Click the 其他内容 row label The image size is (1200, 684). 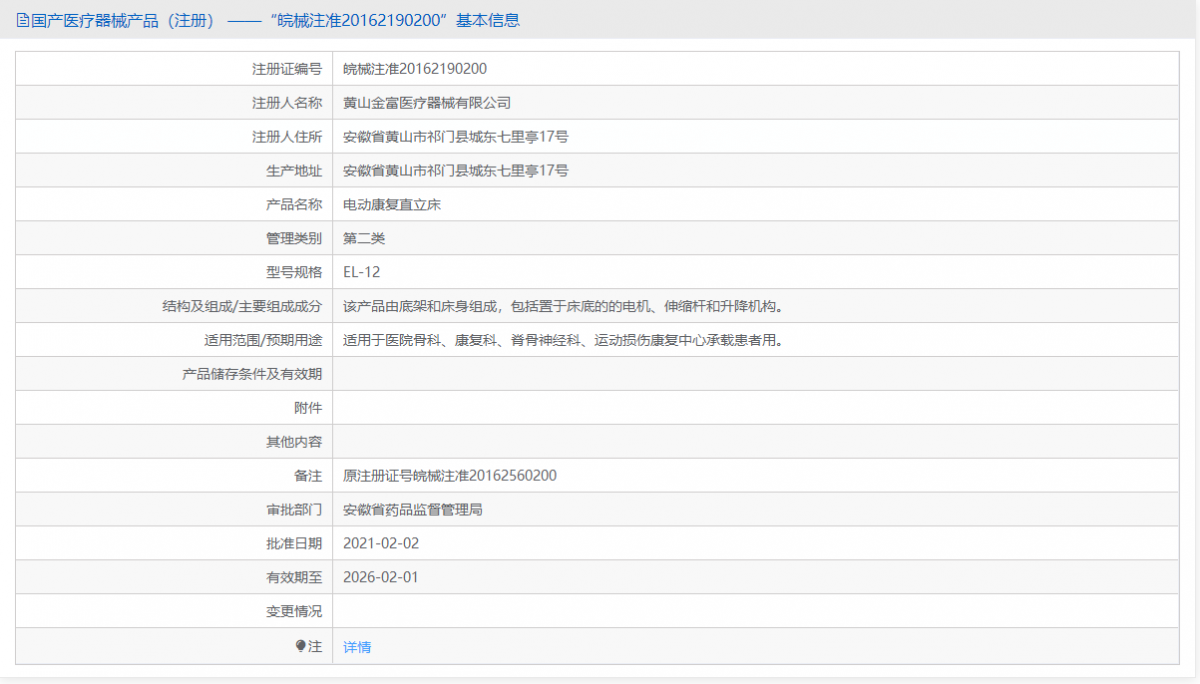pos(294,442)
